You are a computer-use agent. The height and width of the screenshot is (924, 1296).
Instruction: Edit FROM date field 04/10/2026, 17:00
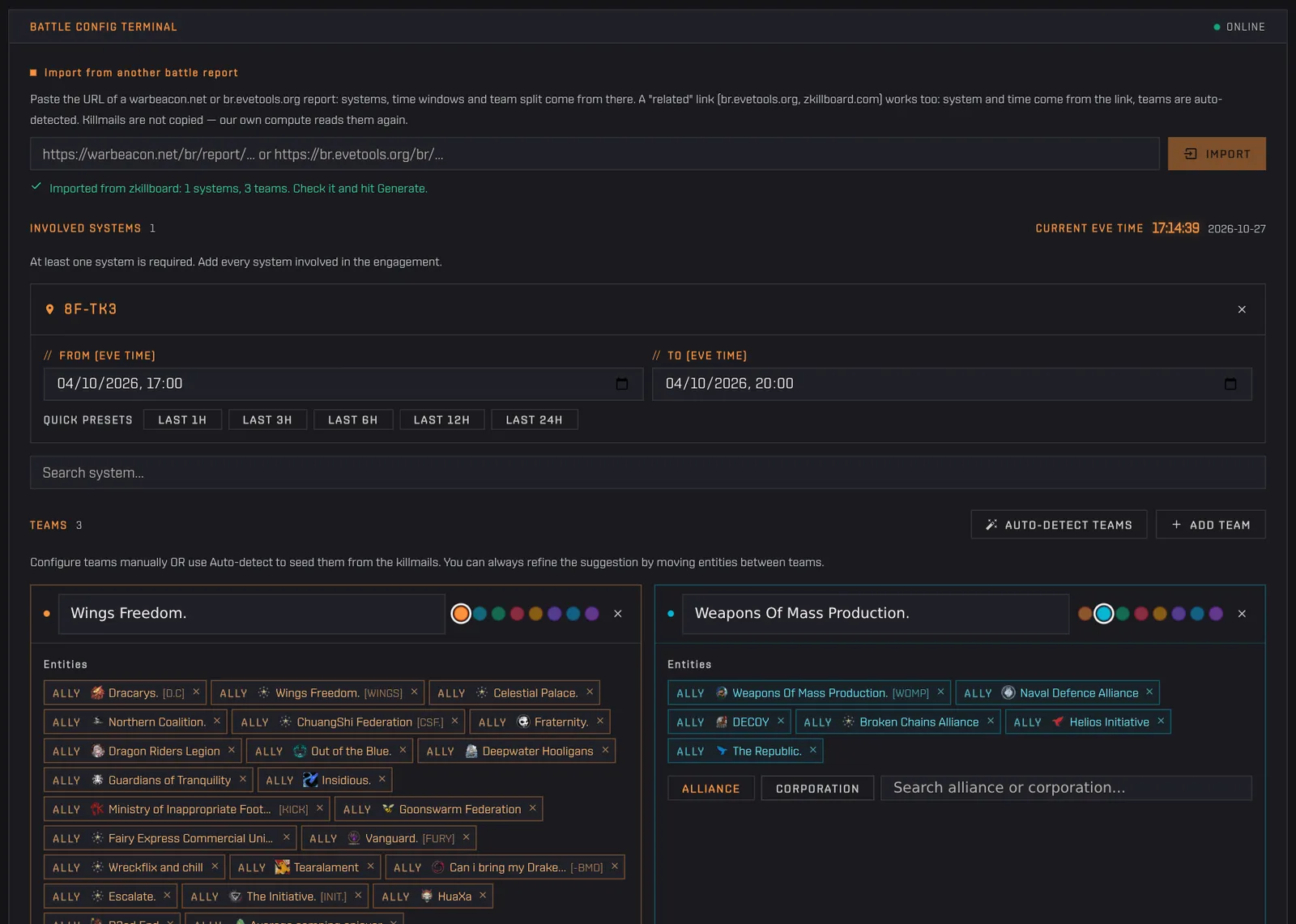(x=343, y=384)
